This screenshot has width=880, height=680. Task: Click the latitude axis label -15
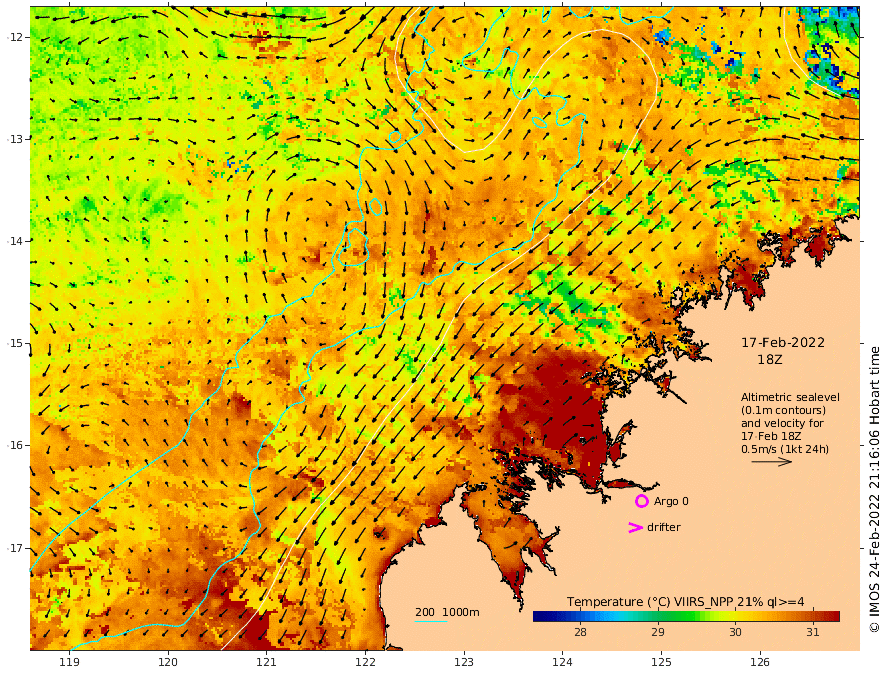click(16, 343)
